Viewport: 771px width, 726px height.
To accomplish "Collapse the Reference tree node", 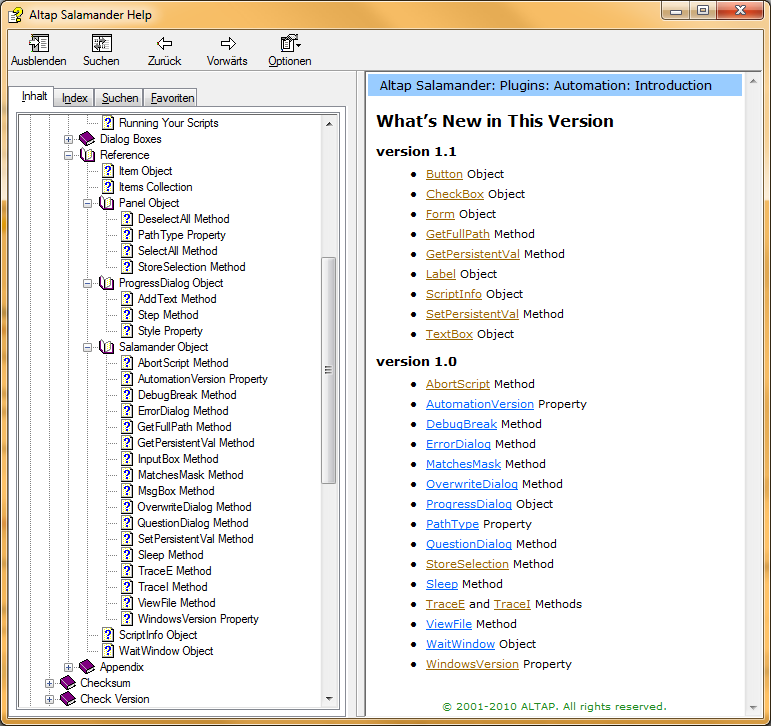I will (x=68, y=155).
